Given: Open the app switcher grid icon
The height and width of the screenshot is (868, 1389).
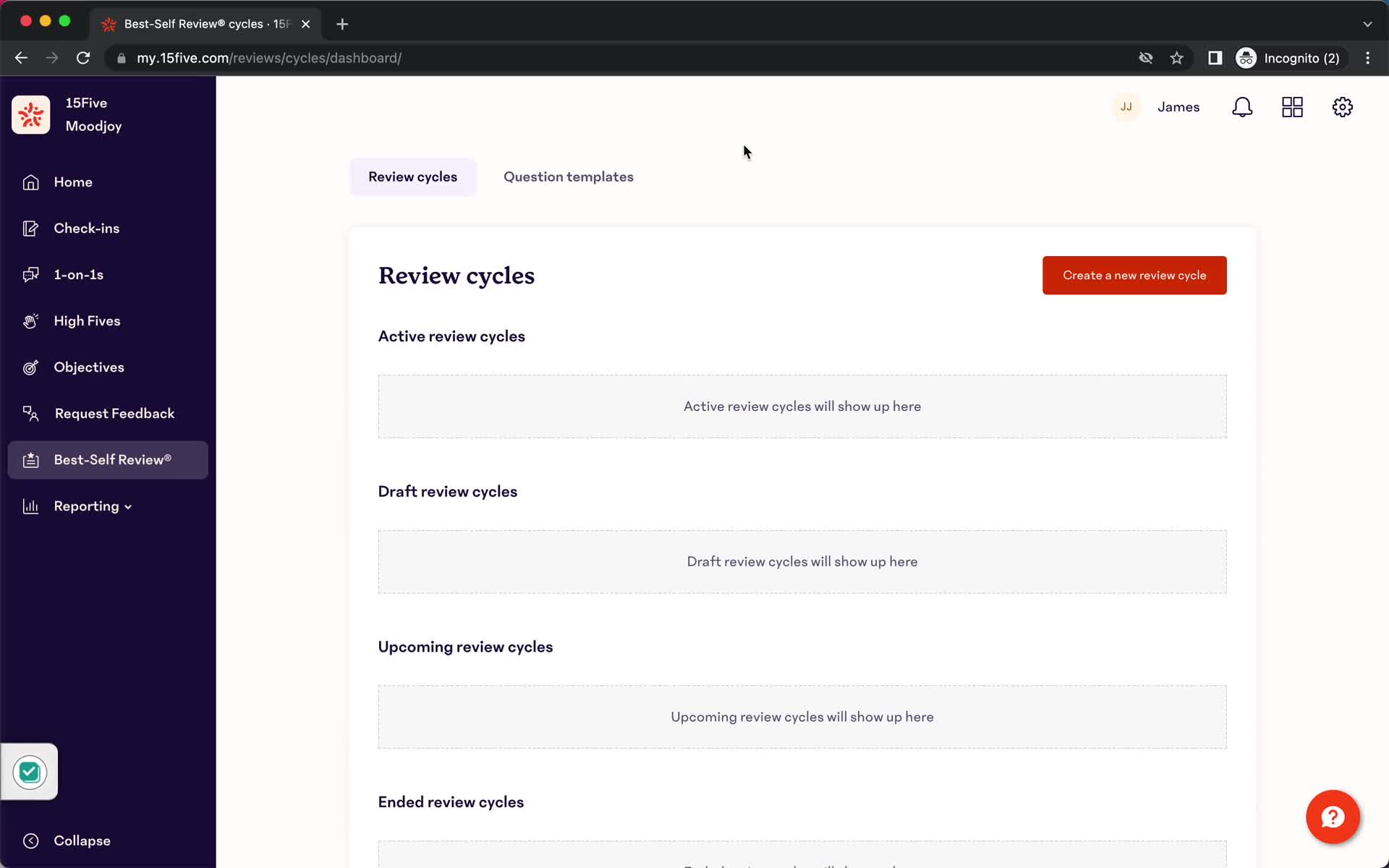Looking at the screenshot, I should point(1292,107).
